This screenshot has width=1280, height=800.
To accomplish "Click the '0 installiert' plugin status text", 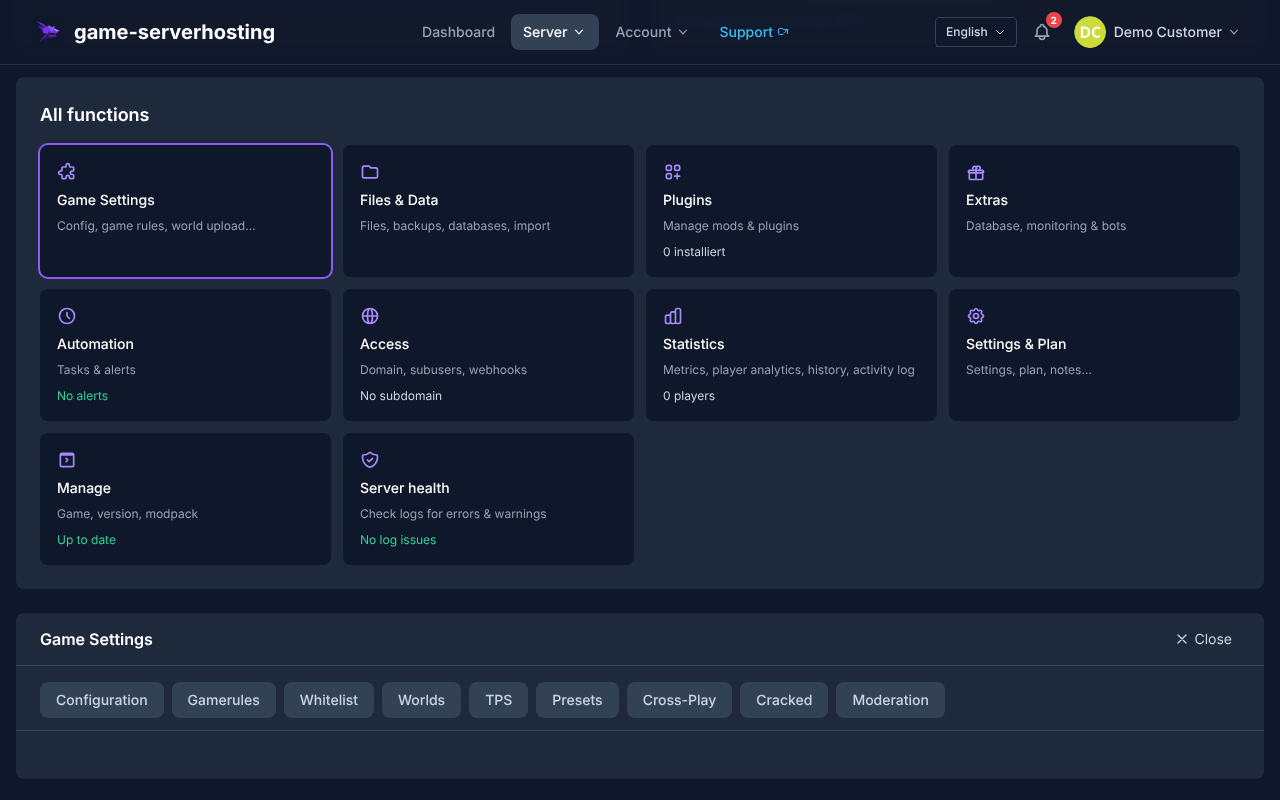I will tap(694, 252).
